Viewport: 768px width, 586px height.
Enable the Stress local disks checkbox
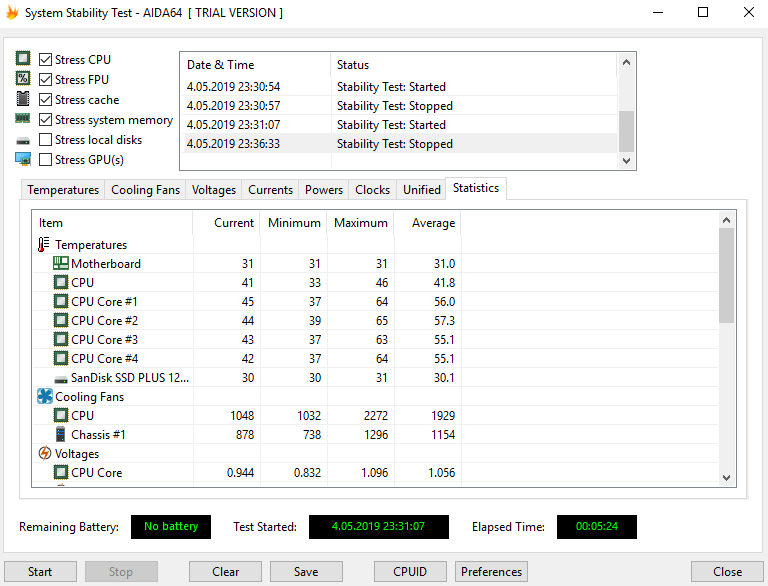click(45, 140)
